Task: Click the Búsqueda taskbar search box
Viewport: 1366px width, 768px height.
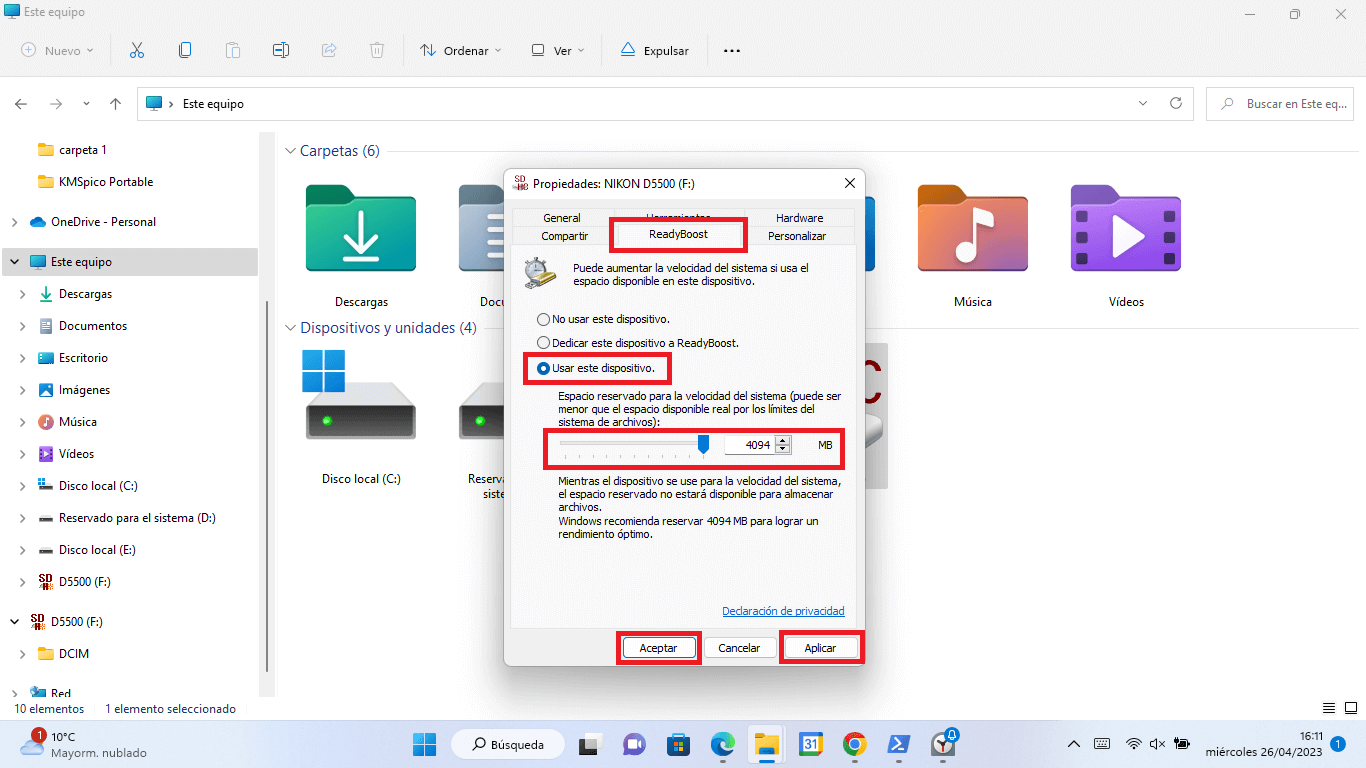Action: pyautogui.click(x=508, y=744)
